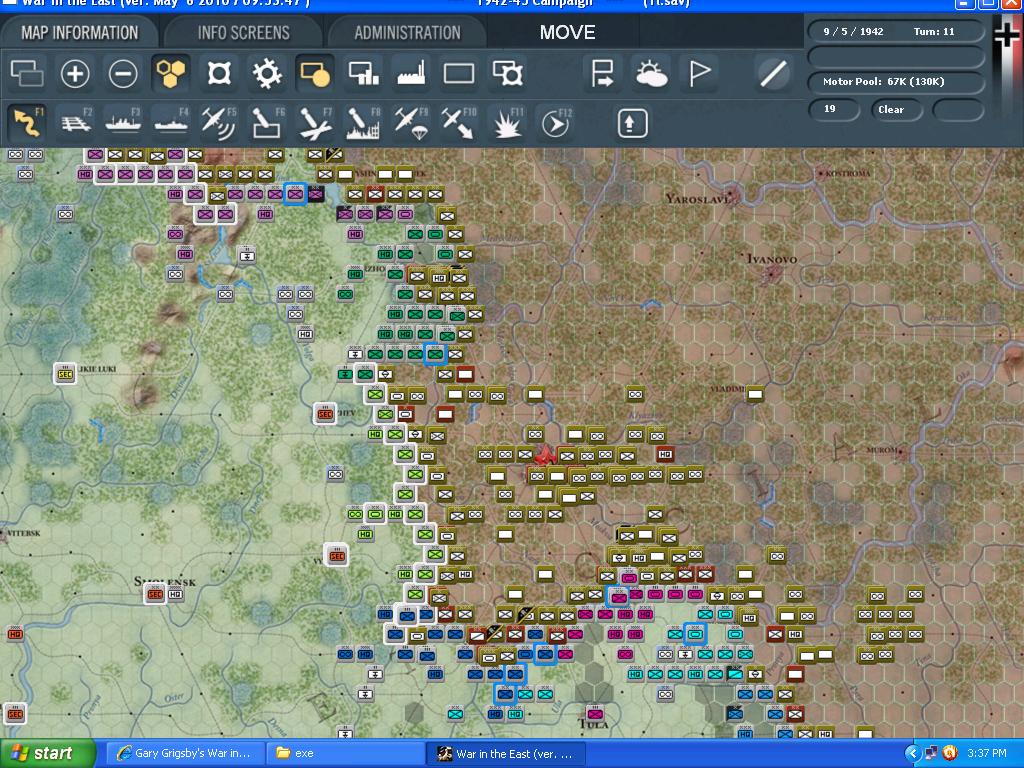Click the zoom out minus icon
Image resolution: width=1024 pixels, height=768 pixels.
point(123,73)
